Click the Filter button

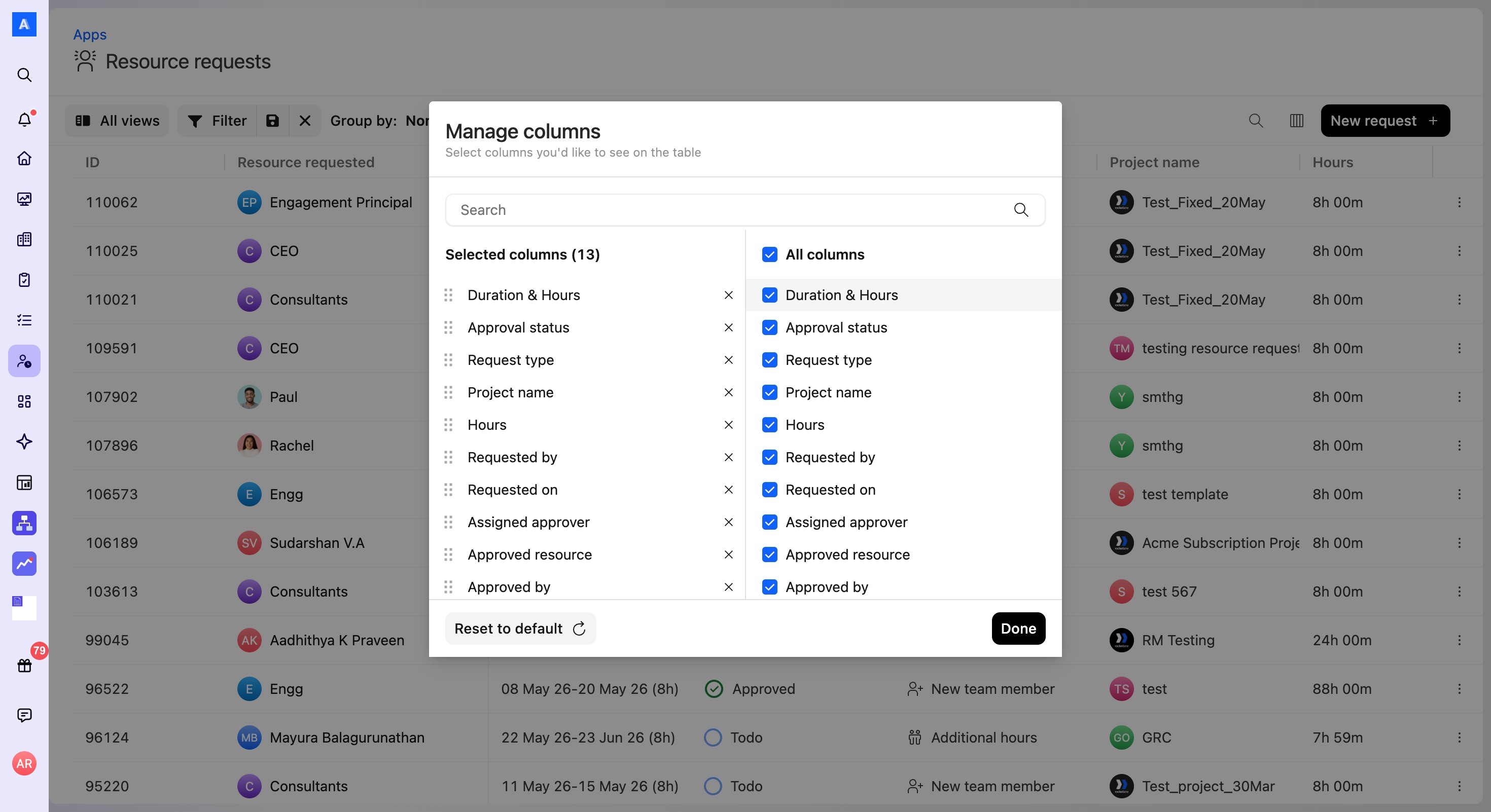tap(217, 120)
